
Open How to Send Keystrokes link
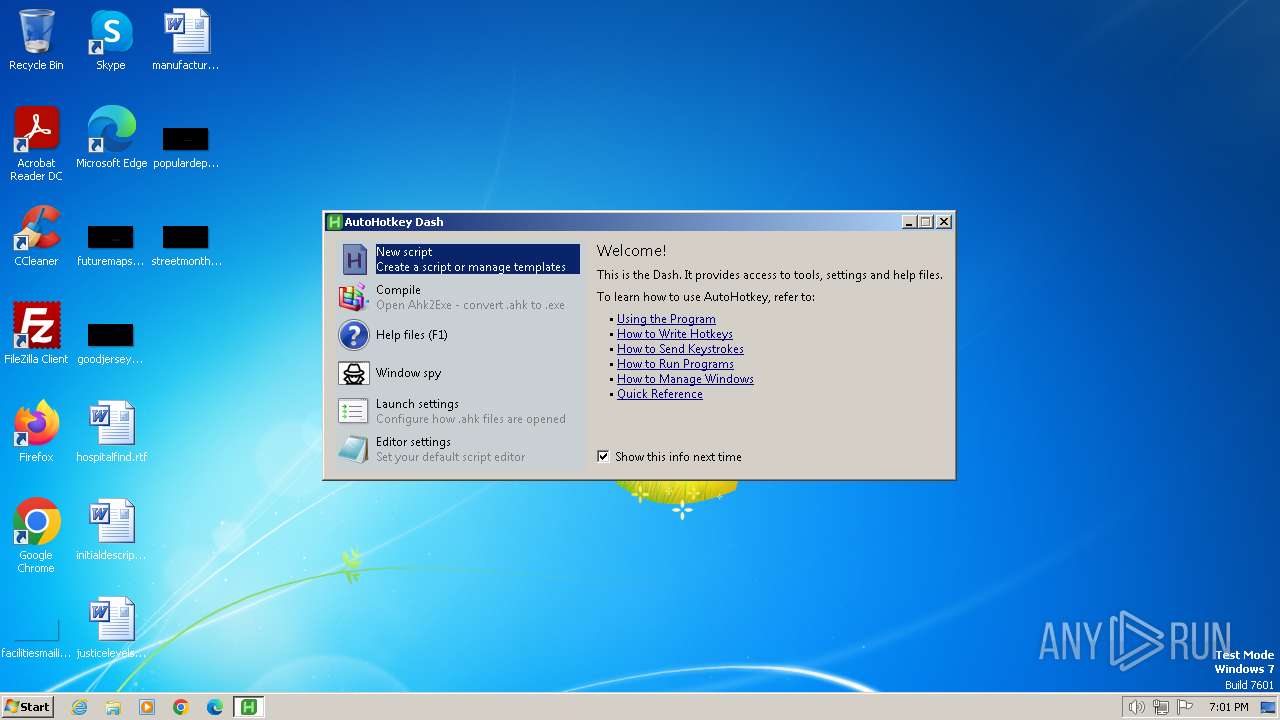pos(680,349)
